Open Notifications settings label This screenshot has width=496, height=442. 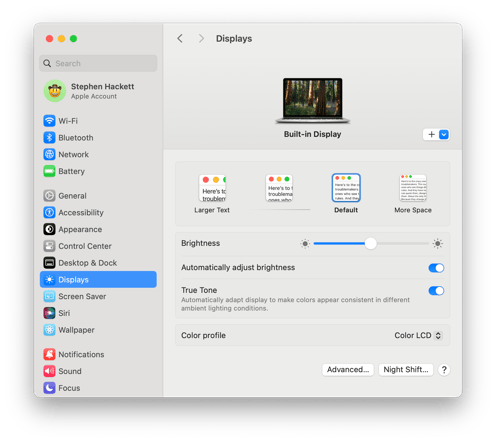coord(81,354)
